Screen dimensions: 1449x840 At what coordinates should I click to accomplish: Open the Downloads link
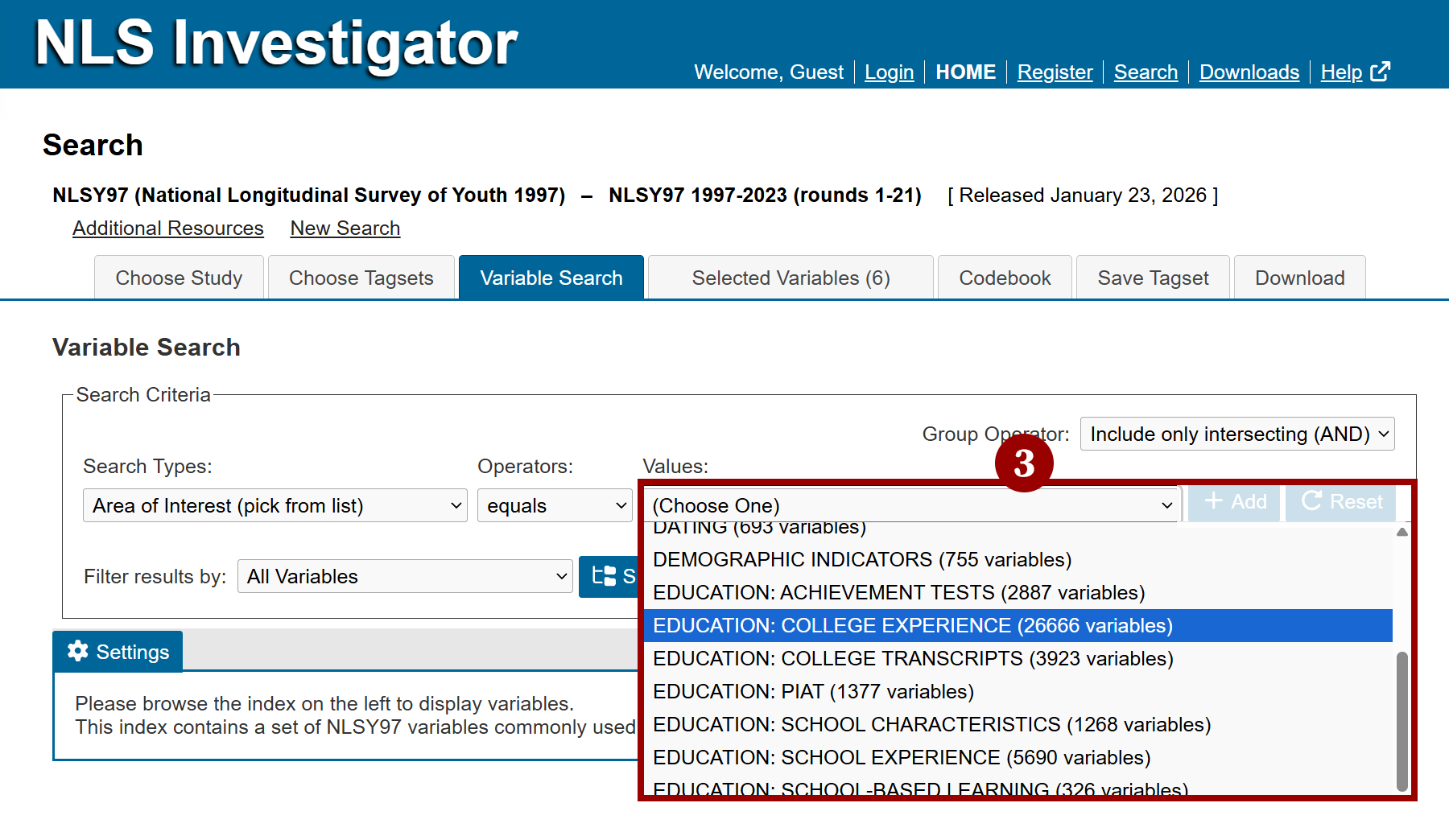tap(1249, 72)
